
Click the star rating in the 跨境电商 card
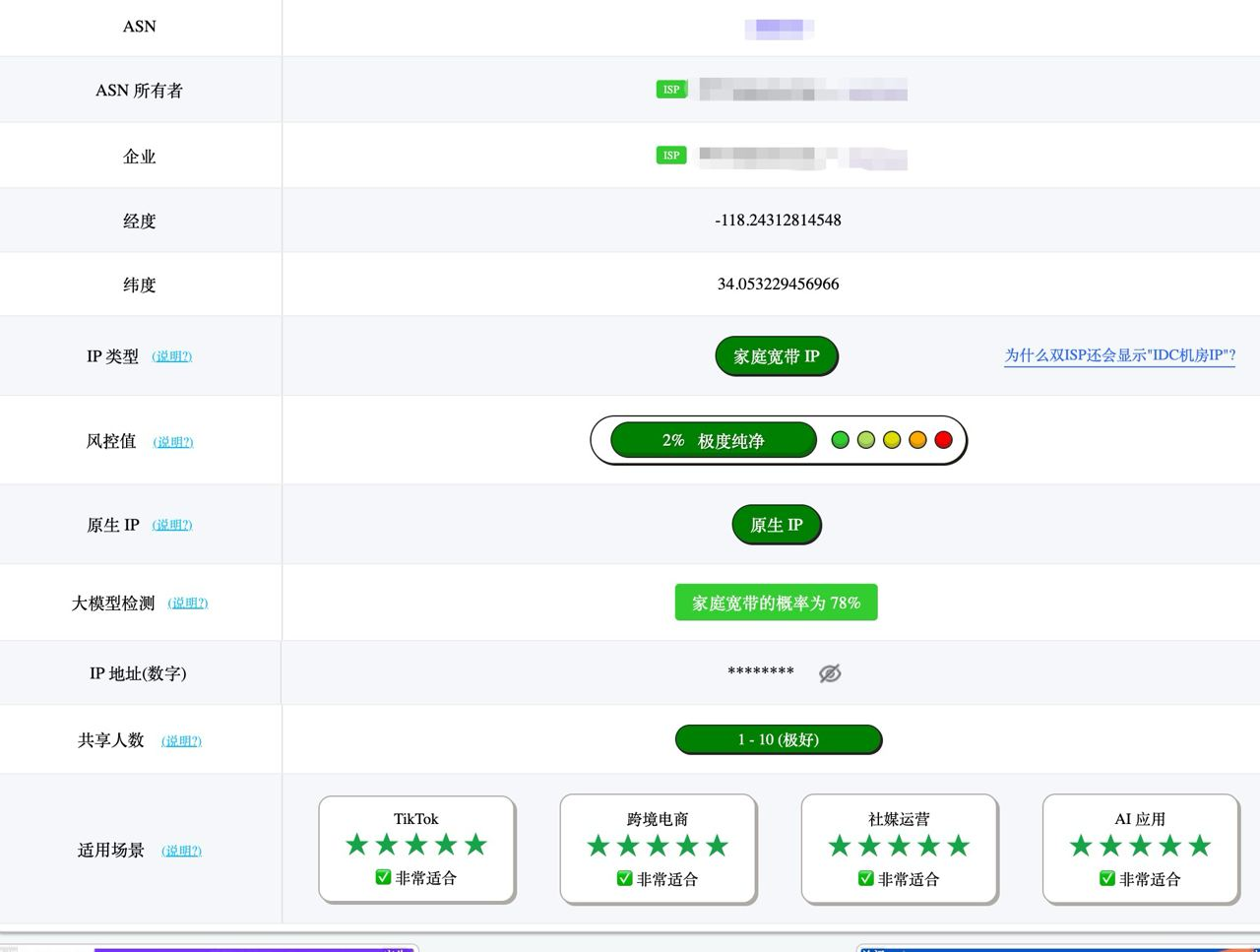pyautogui.click(x=658, y=846)
